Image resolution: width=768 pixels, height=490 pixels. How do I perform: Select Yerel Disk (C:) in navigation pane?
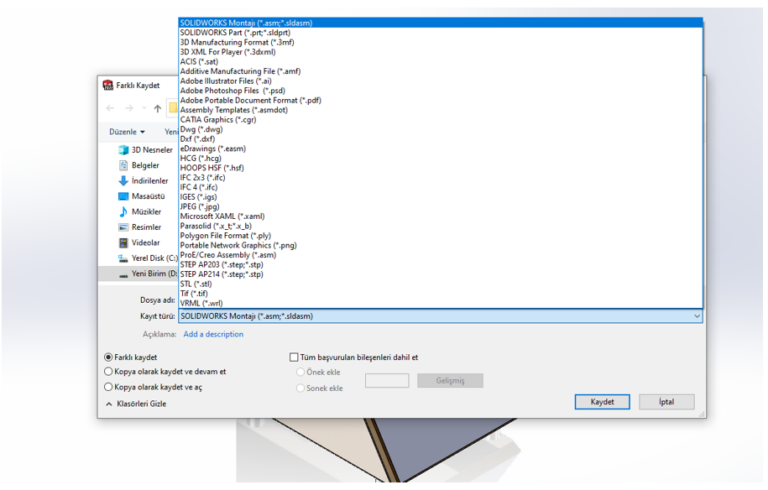click(x=148, y=258)
